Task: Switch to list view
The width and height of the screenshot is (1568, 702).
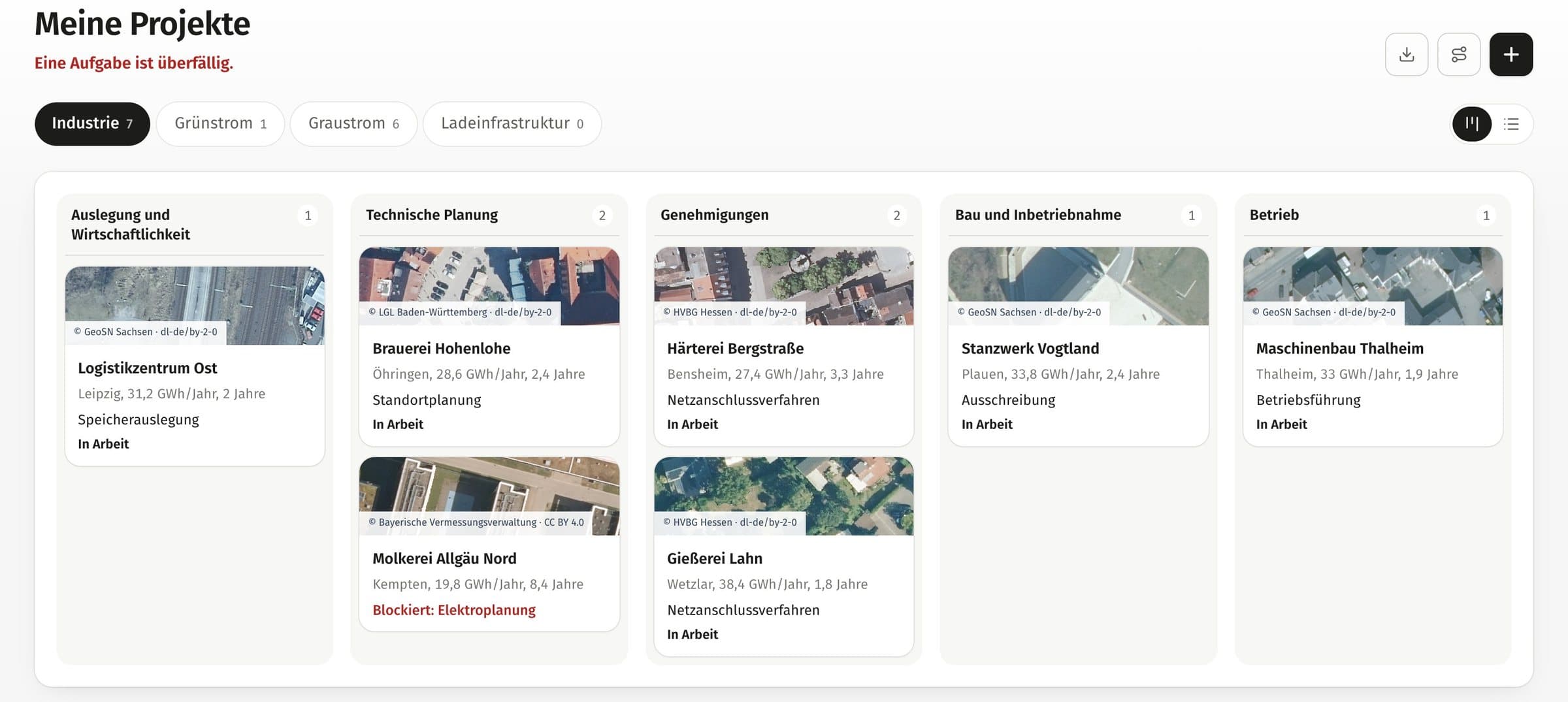Action: [1511, 123]
